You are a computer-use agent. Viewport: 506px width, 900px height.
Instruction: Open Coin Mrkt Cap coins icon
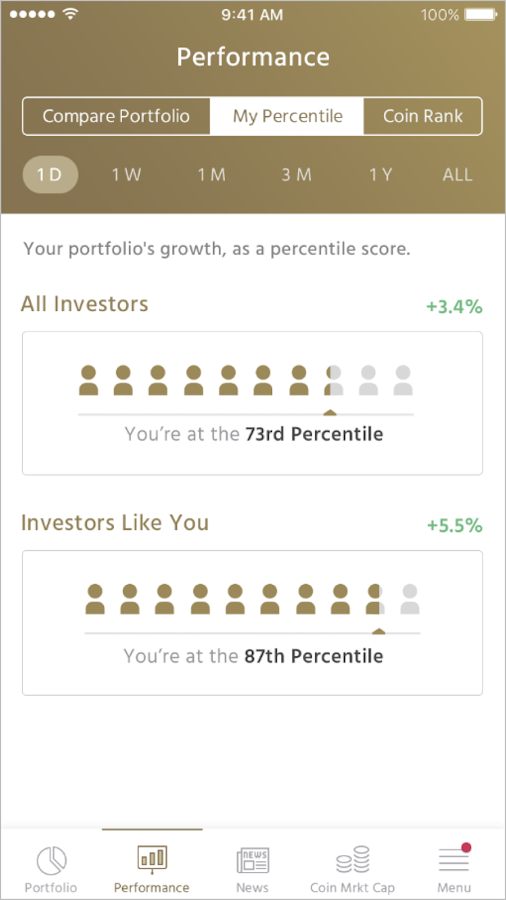tap(353, 860)
